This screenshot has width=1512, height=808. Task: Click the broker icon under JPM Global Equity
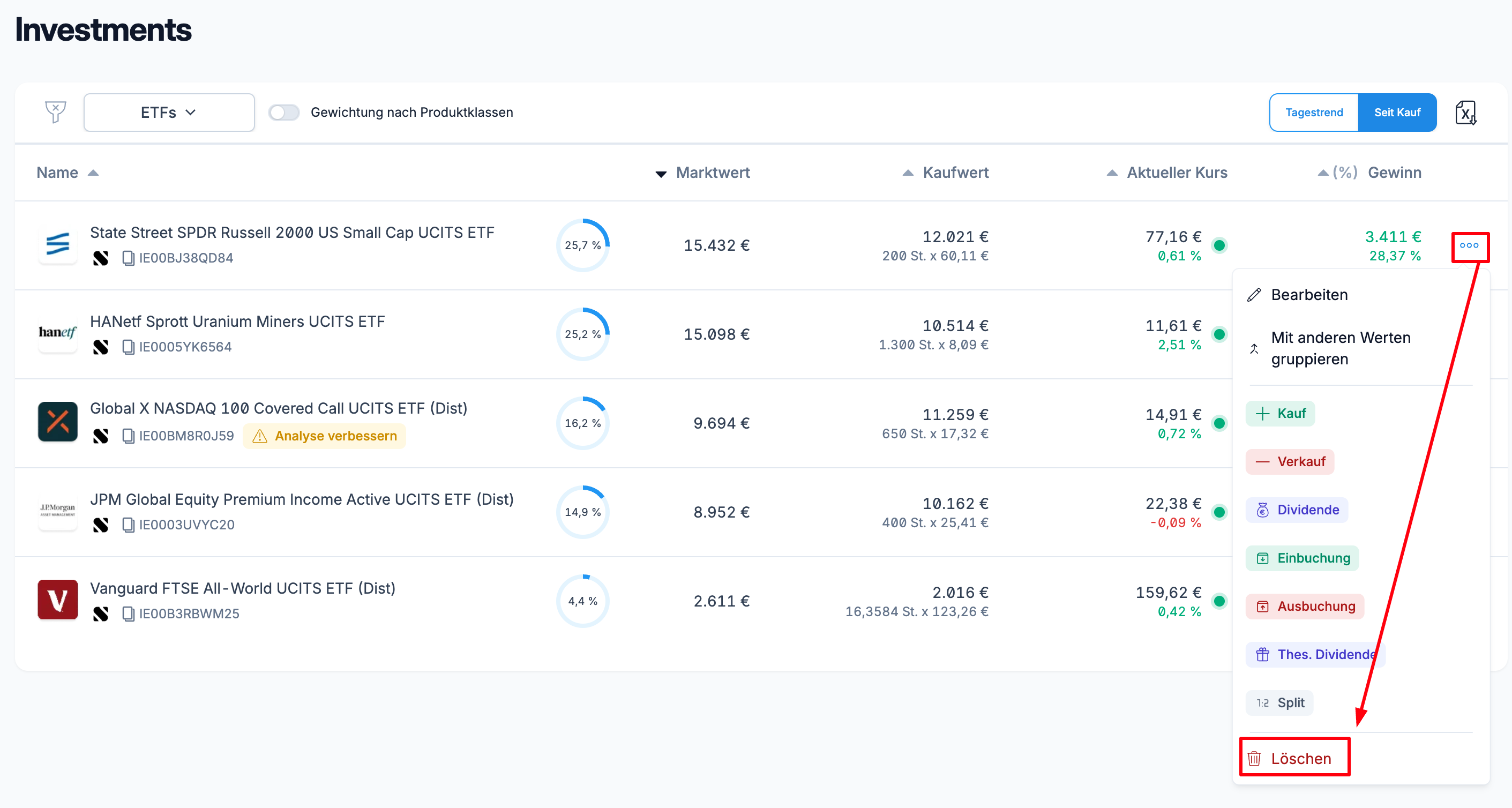(101, 525)
